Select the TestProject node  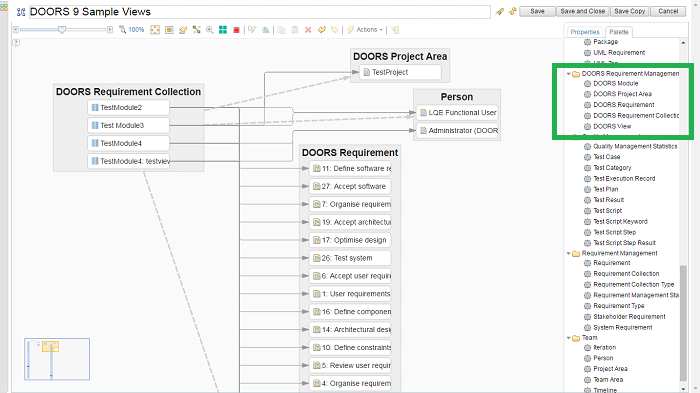coord(400,72)
